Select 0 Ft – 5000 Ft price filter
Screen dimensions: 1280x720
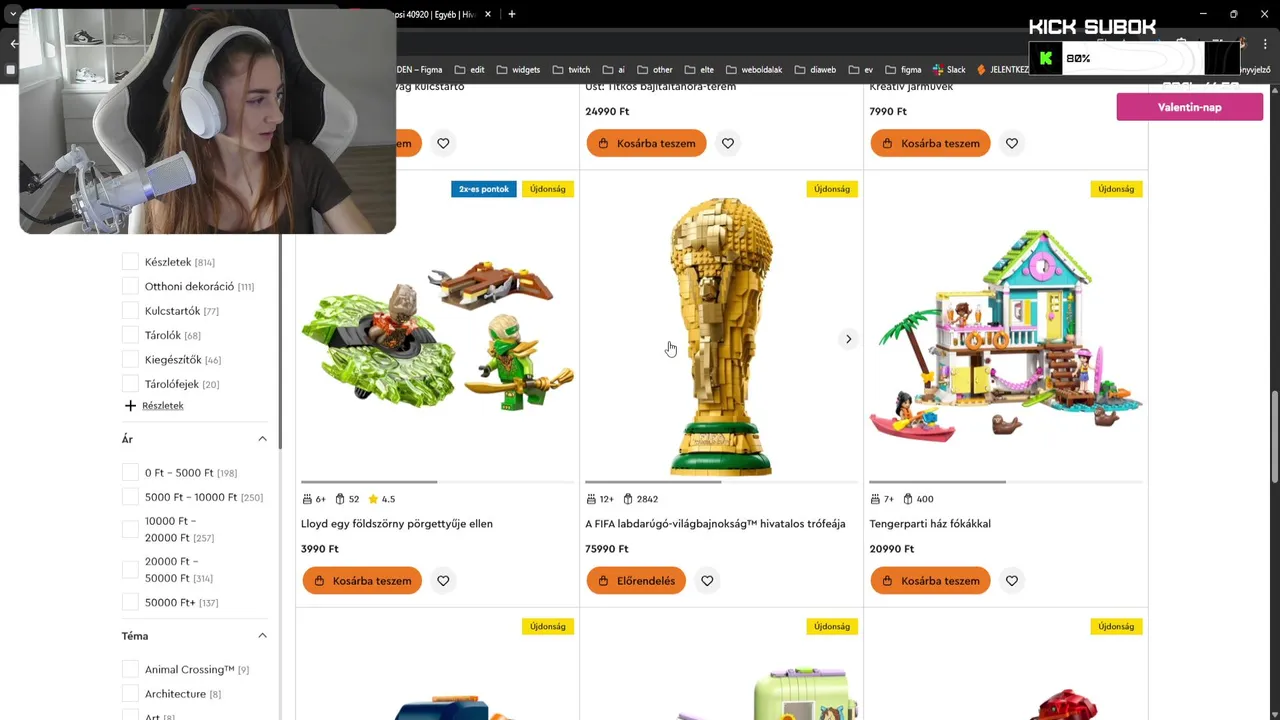coord(130,472)
